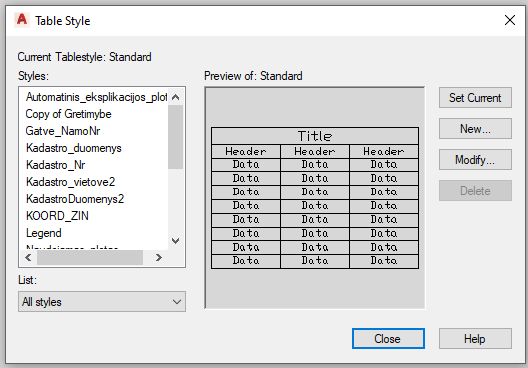
Task: Click the Modify... button
Action: click(x=475, y=160)
